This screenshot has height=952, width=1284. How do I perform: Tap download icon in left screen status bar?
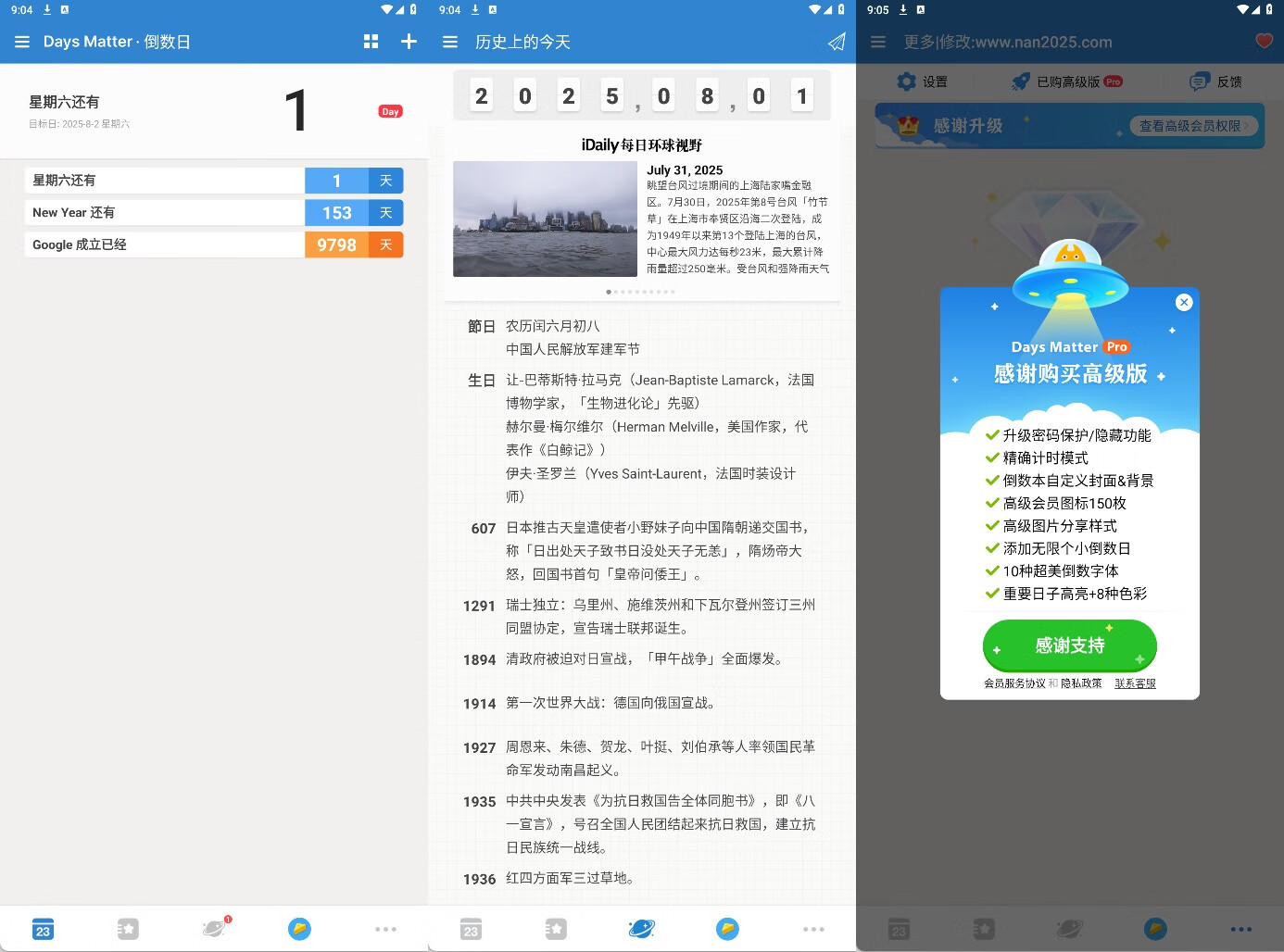pos(47,9)
